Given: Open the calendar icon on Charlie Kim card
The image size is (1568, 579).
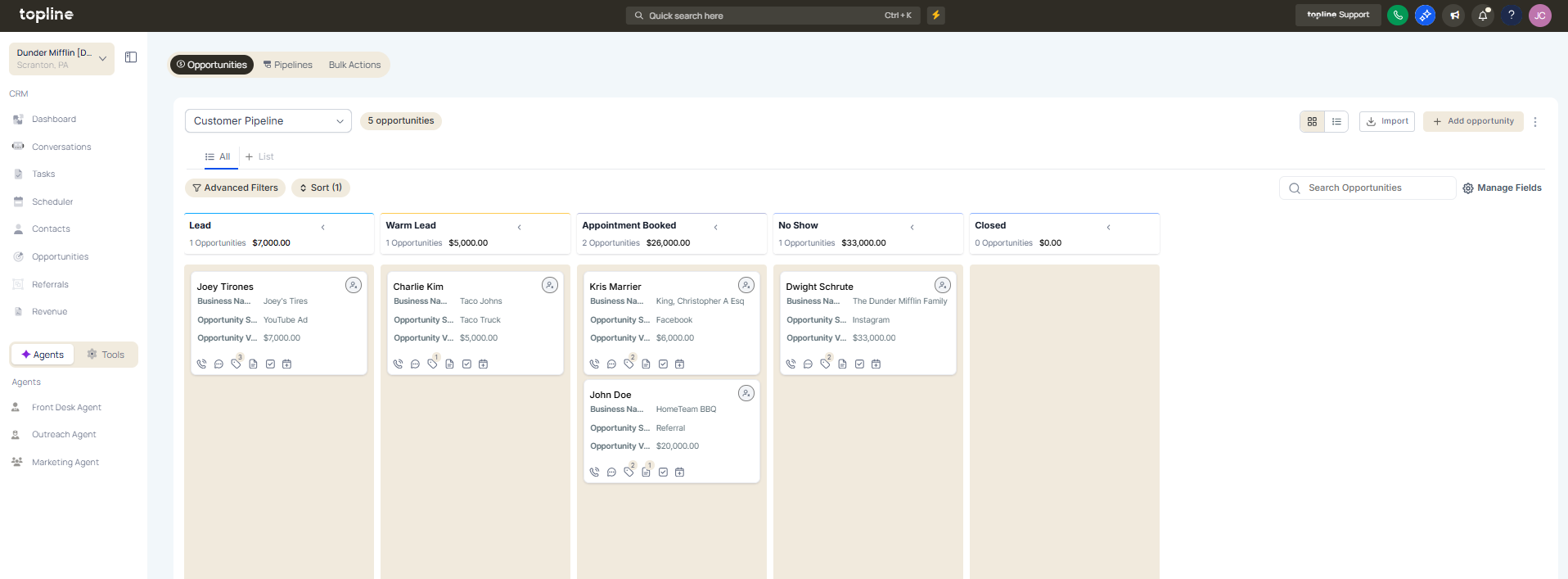Looking at the screenshot, I should click(484, 364).
